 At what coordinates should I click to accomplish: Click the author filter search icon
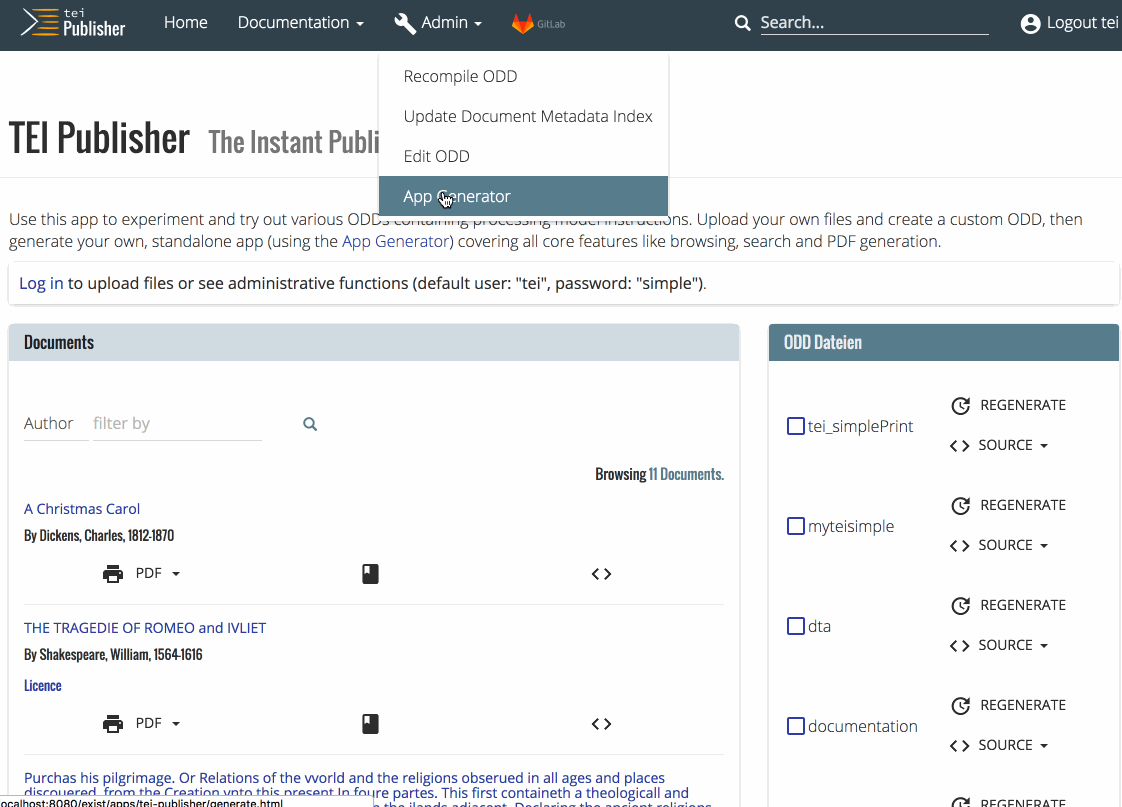310,424
